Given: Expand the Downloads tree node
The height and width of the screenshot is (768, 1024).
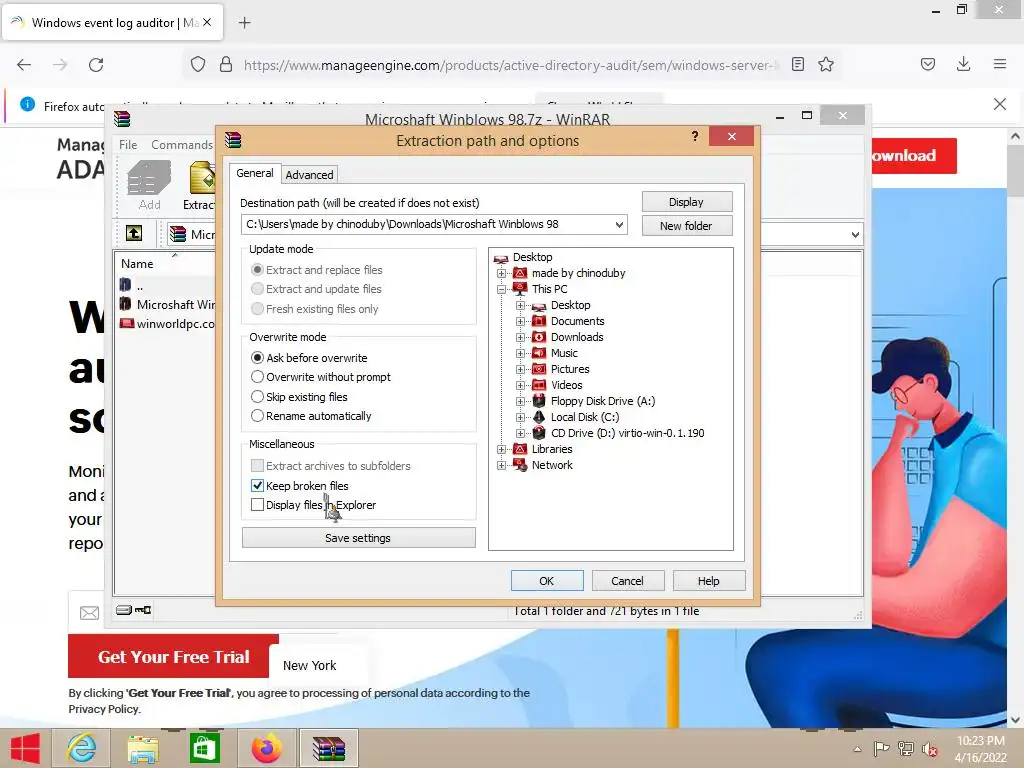Looking at the screenshot, I should pyautogui.click(x=520, y=338).
